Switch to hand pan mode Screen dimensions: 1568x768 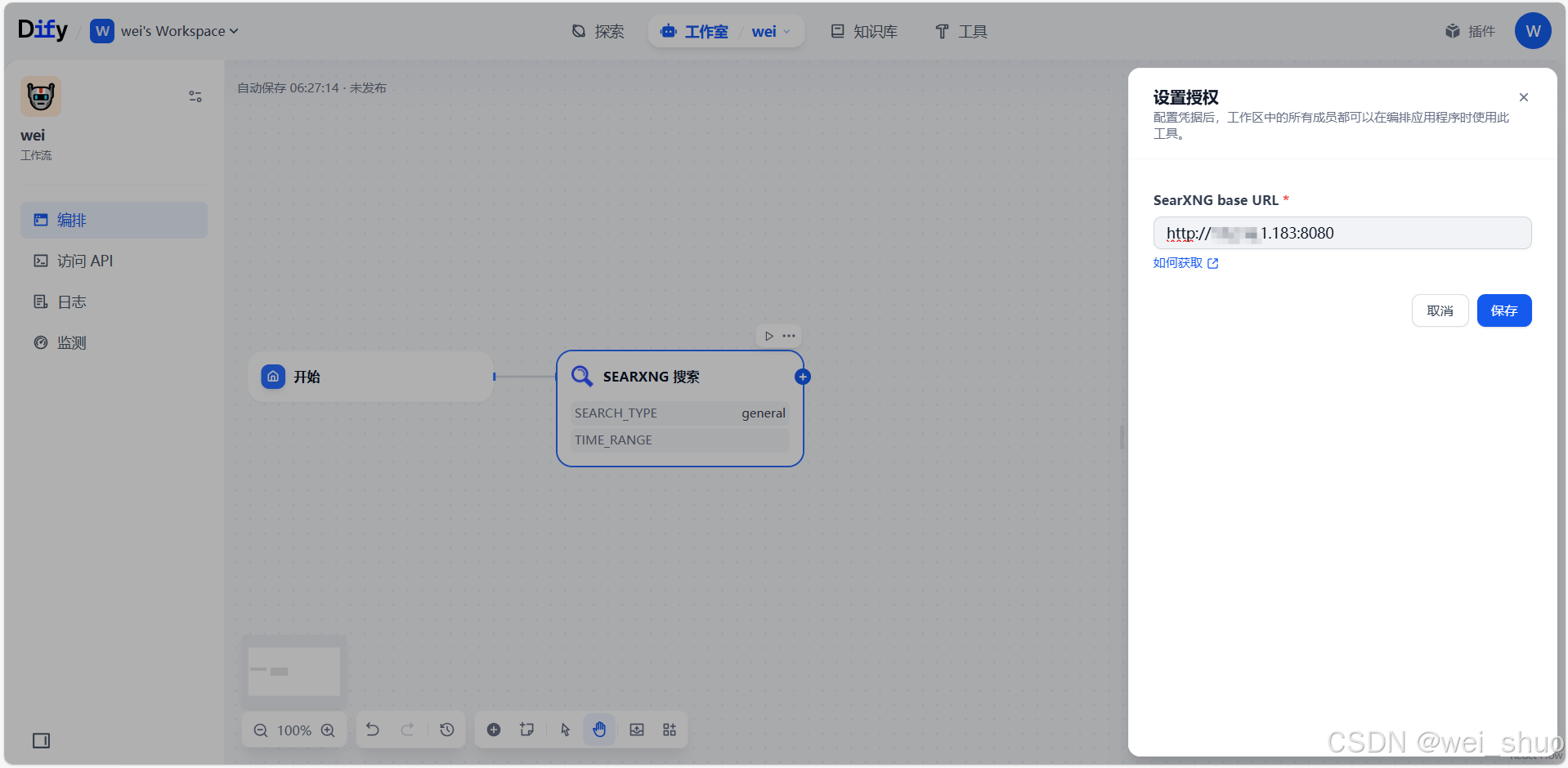point(599,730)
